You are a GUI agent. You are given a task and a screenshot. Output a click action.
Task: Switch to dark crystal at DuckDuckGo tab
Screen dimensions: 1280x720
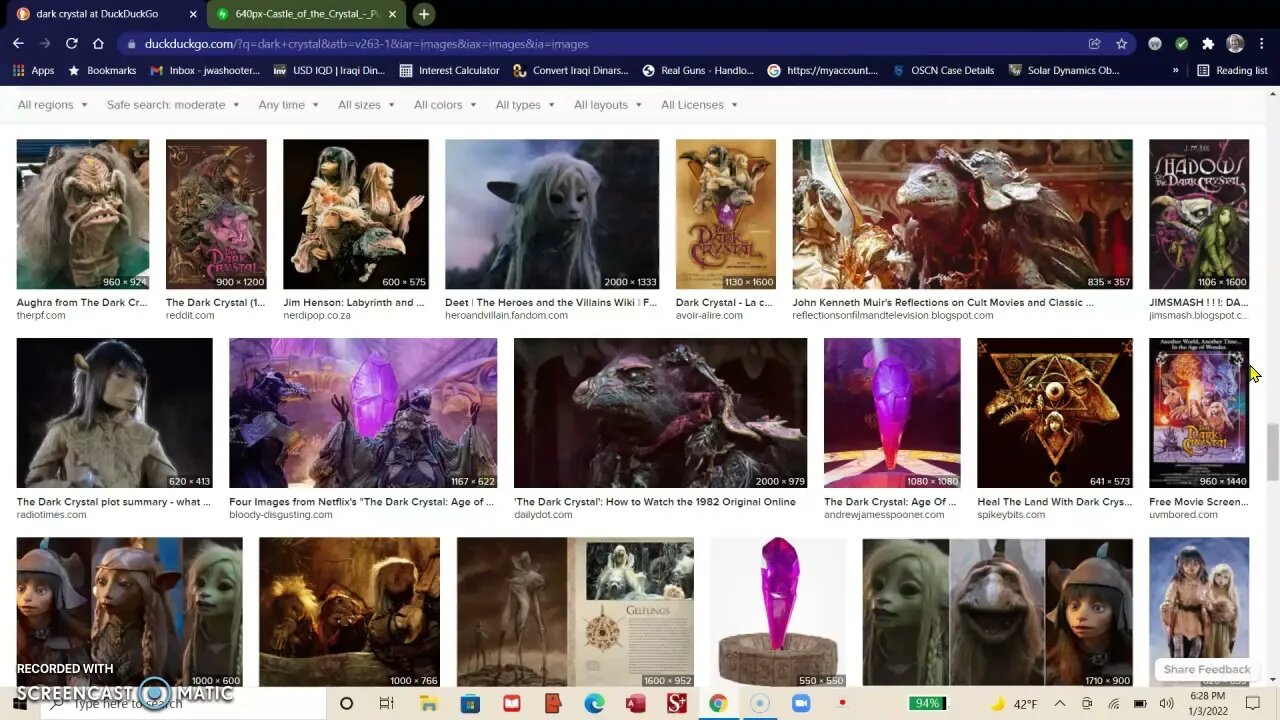106,14
